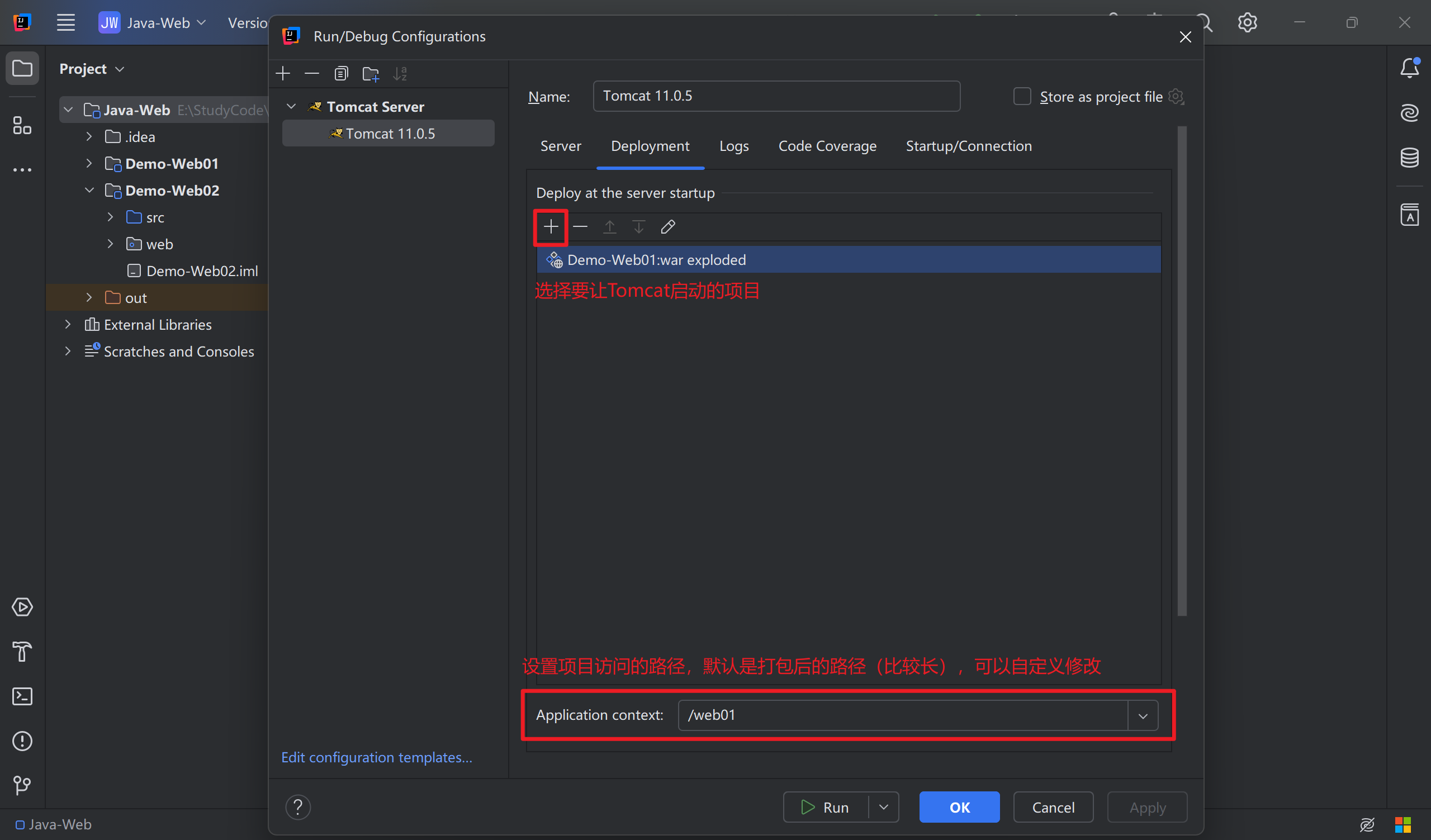
Task: Open Edit configuration templates link
Action: 377,757
